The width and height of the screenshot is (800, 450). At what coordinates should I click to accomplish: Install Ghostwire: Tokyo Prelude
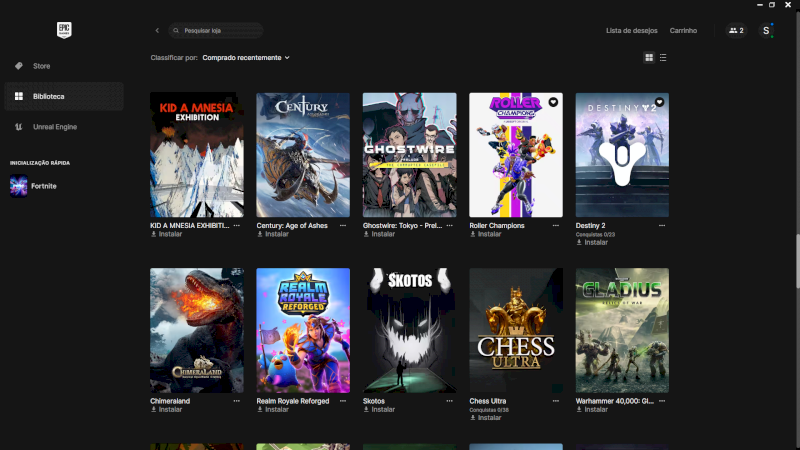click(379, 234)
